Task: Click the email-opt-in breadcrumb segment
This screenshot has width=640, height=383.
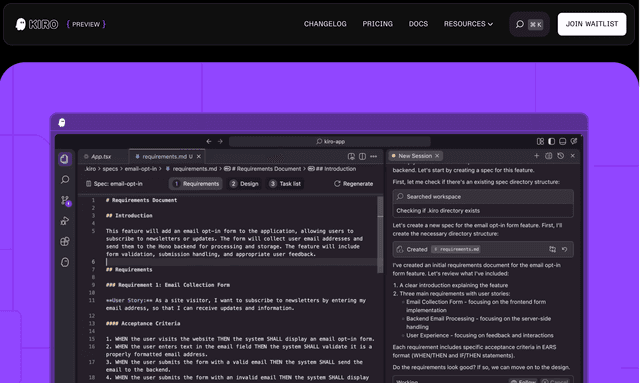Action: pos(140,169)
